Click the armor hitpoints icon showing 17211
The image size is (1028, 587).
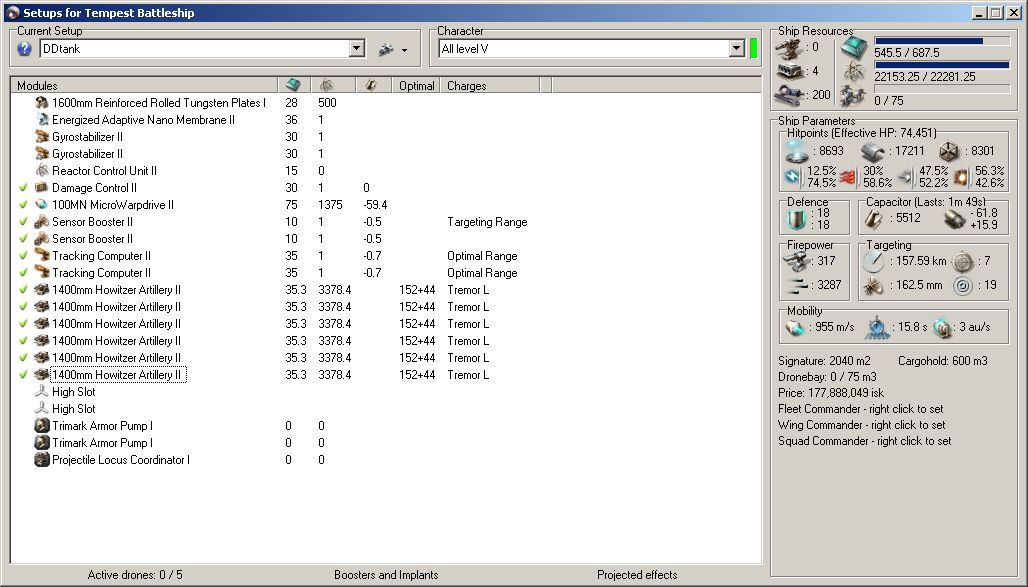click(873, 152)
